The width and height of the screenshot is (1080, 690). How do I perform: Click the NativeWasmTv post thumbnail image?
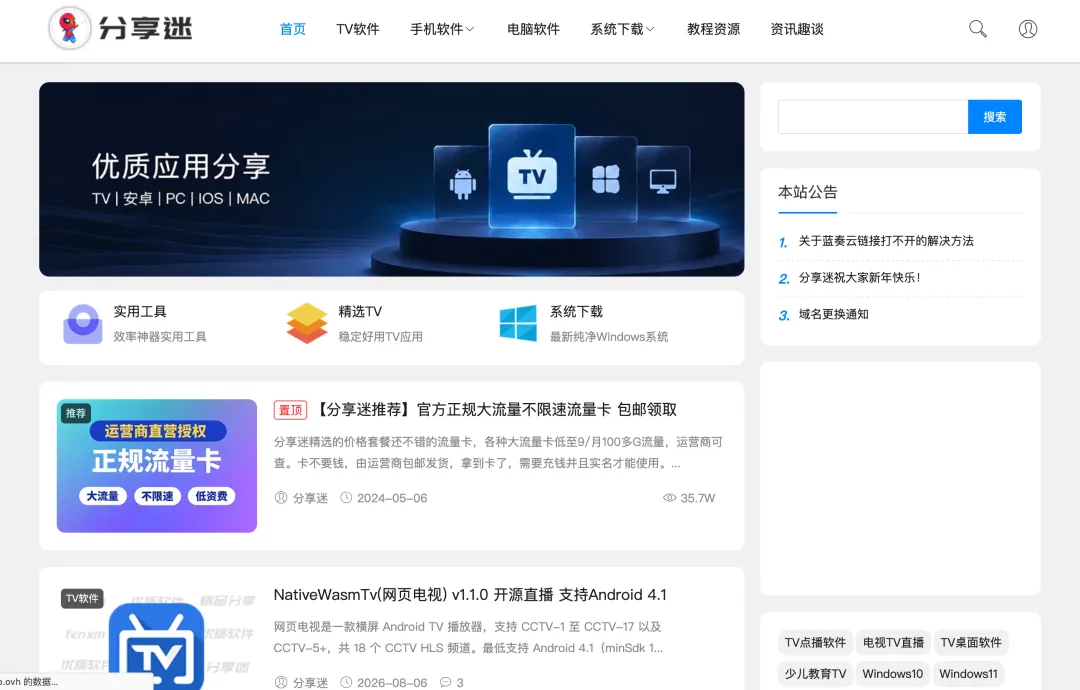157,637
